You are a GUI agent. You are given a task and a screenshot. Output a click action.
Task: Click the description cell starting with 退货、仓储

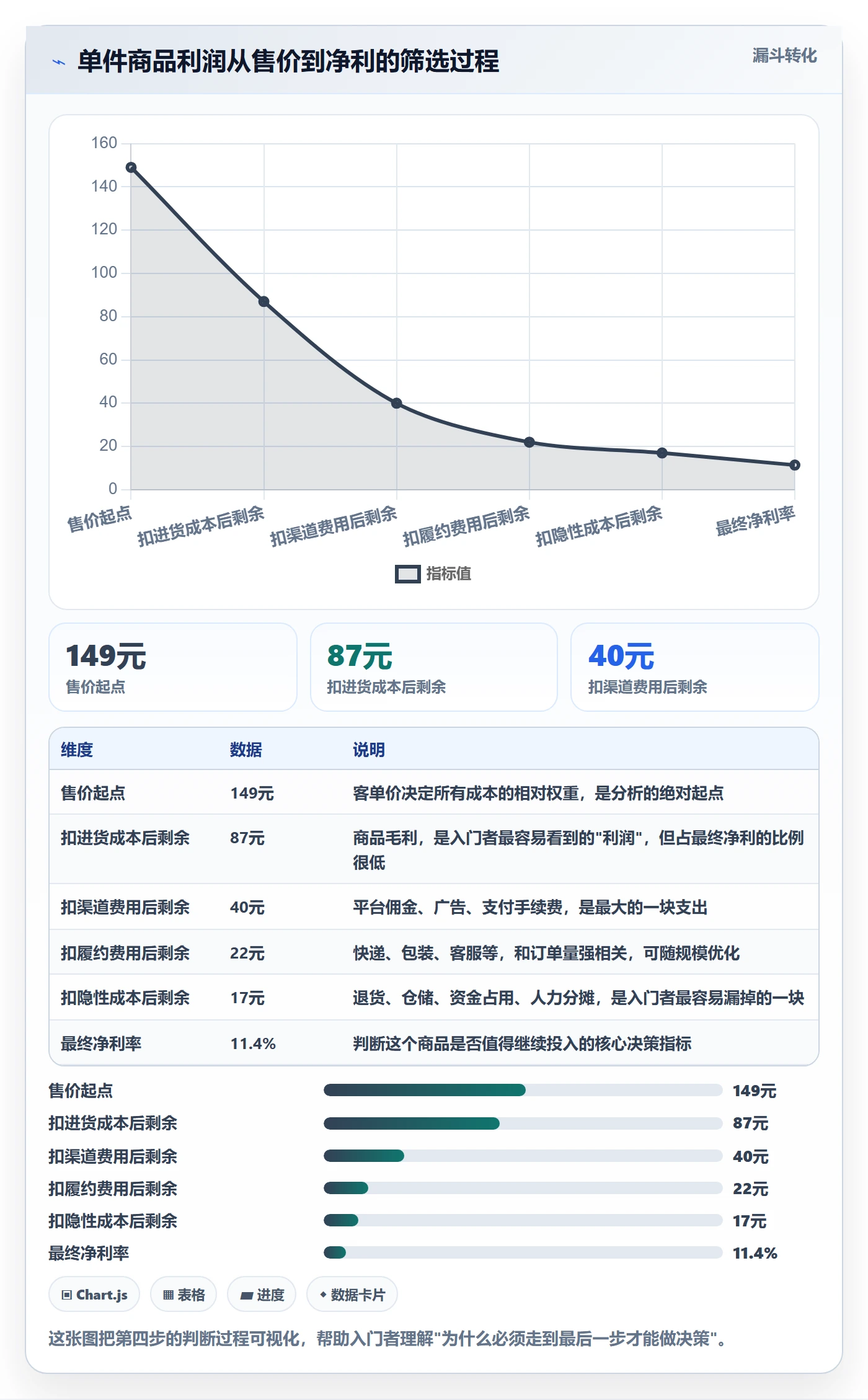[578, 998]
